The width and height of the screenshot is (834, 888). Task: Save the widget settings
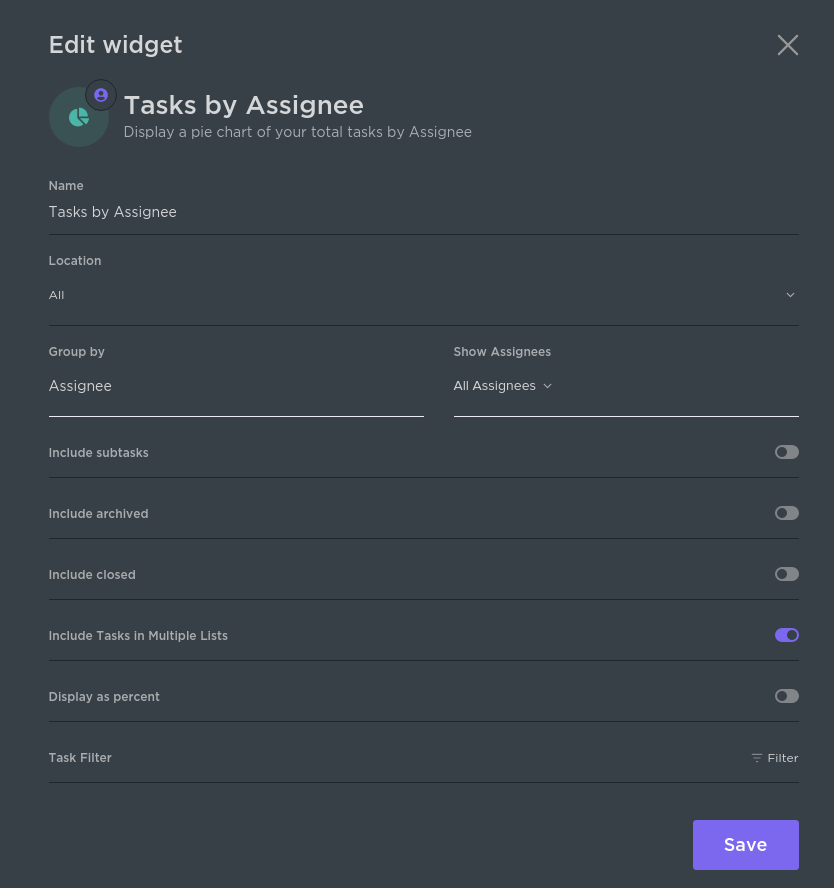click(x=746, y=845)
